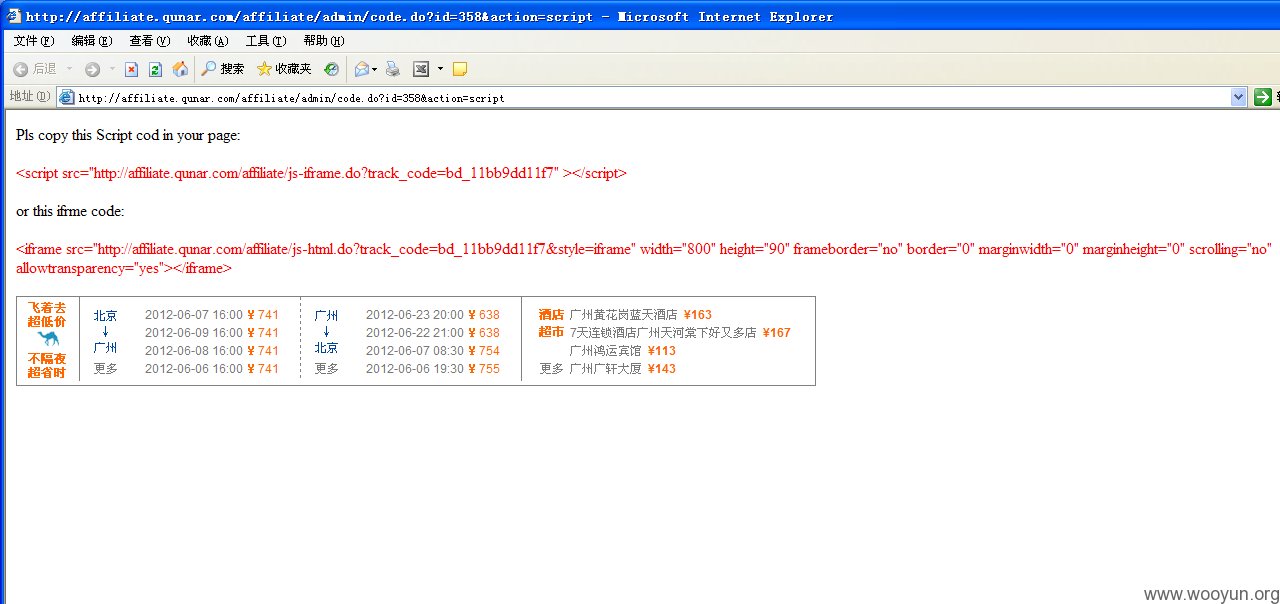Click the 2012-06-07 08:30 ¥754 flight

[x=433, y=351]
